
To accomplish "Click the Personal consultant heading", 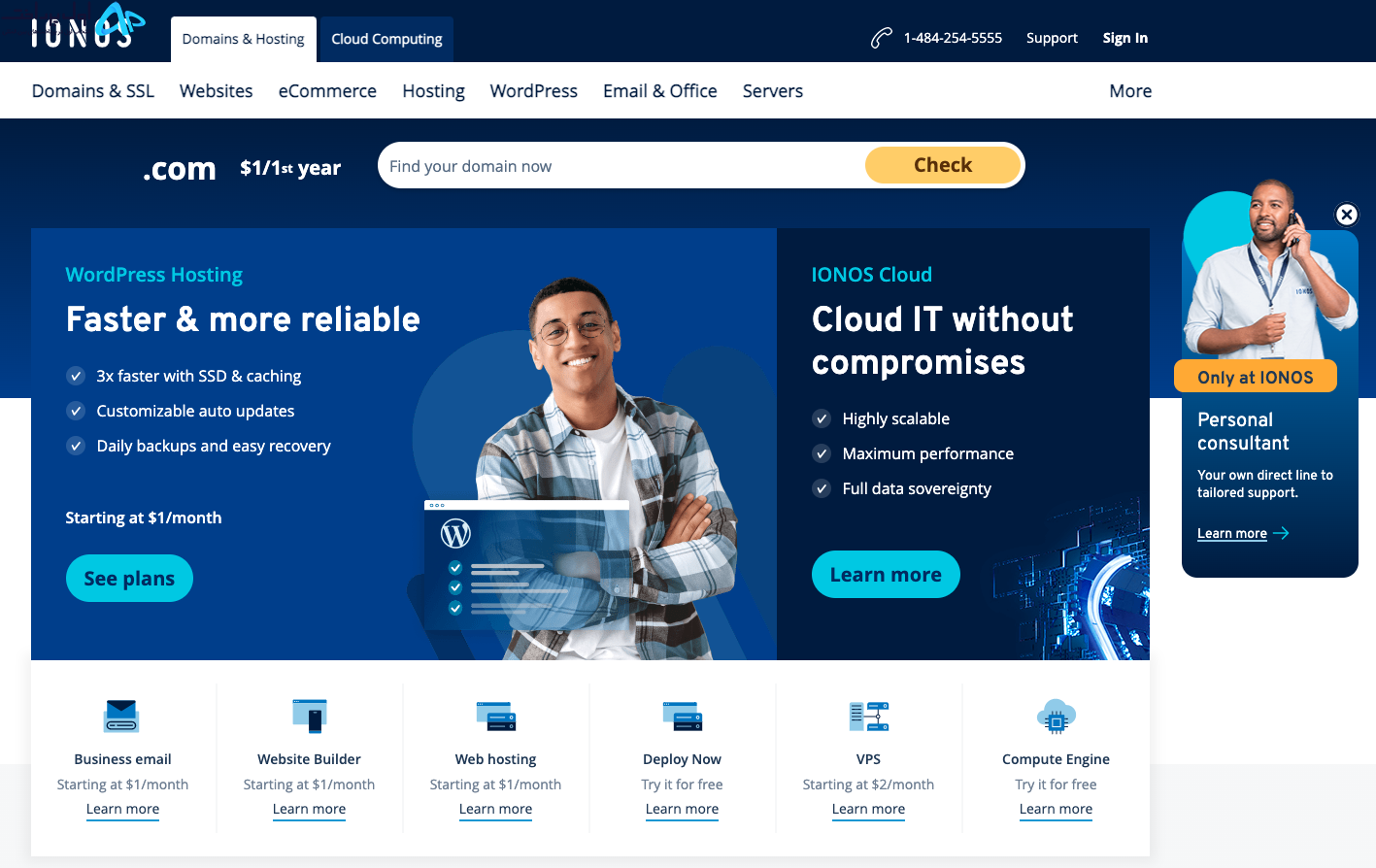I will pyautogui.click(x=1243, y=431).
